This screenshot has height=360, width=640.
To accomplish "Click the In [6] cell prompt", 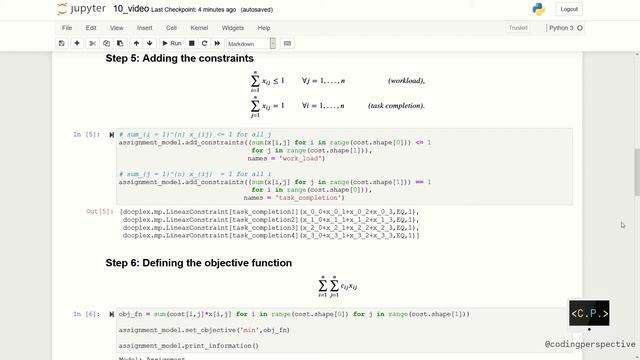I will 87,314.
